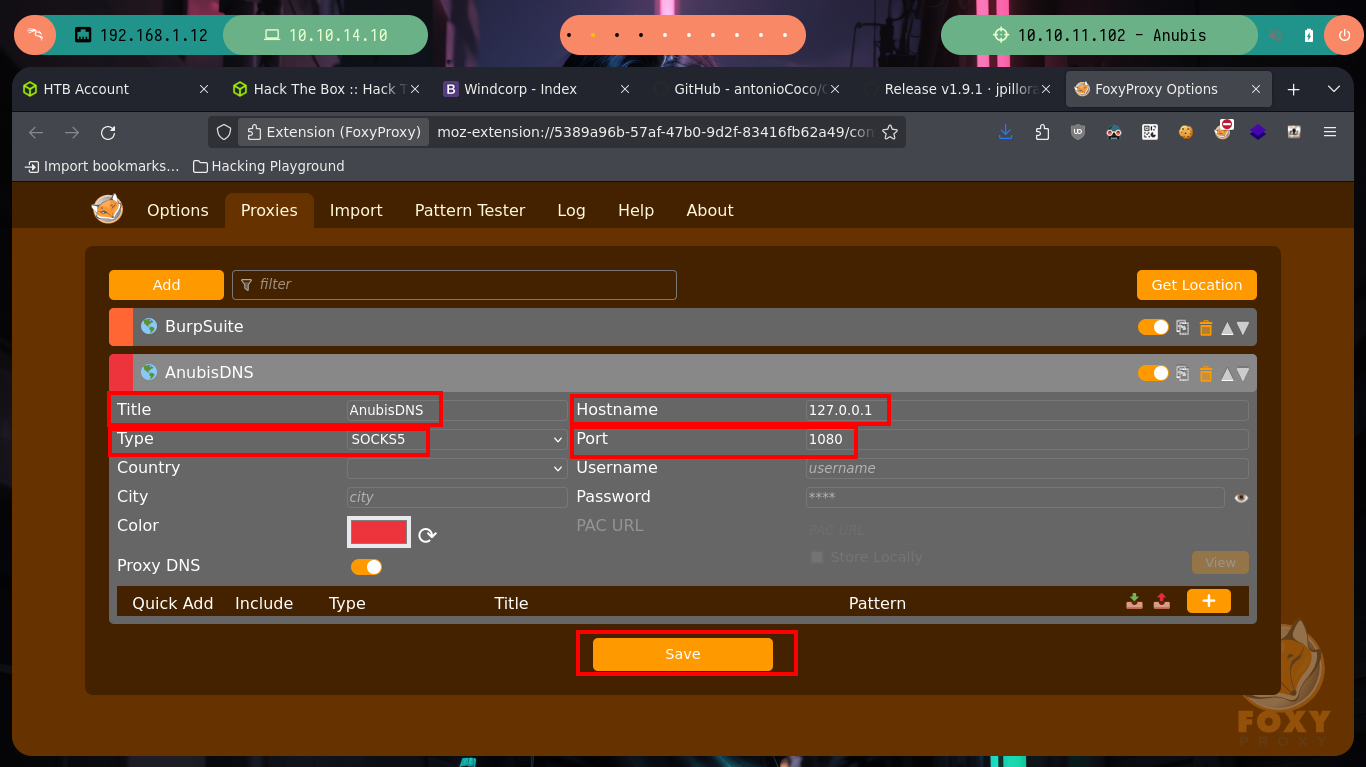Open list all tabs chevron

[x=1333, y=89]
